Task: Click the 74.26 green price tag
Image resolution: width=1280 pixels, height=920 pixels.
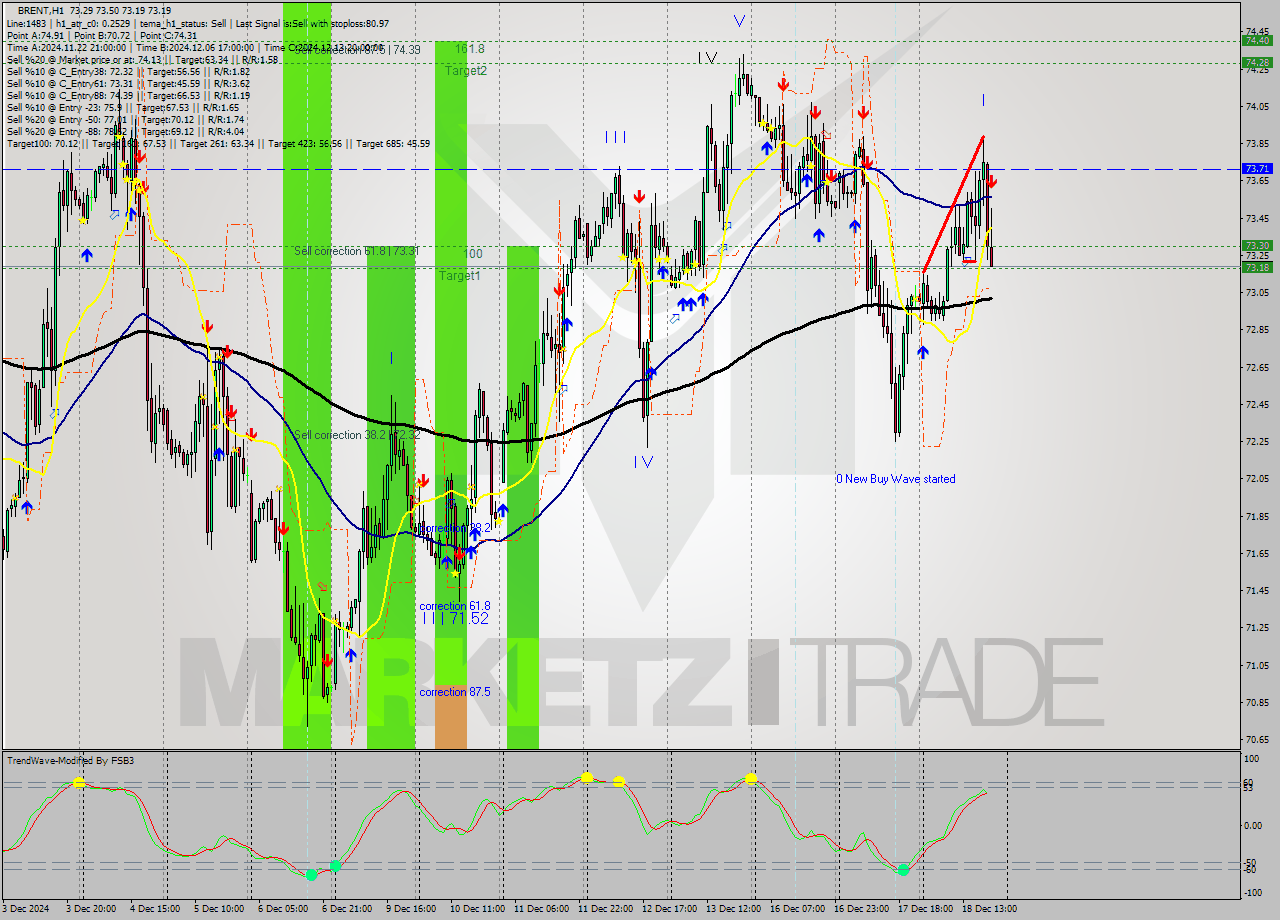Action: click(1257, 62)
